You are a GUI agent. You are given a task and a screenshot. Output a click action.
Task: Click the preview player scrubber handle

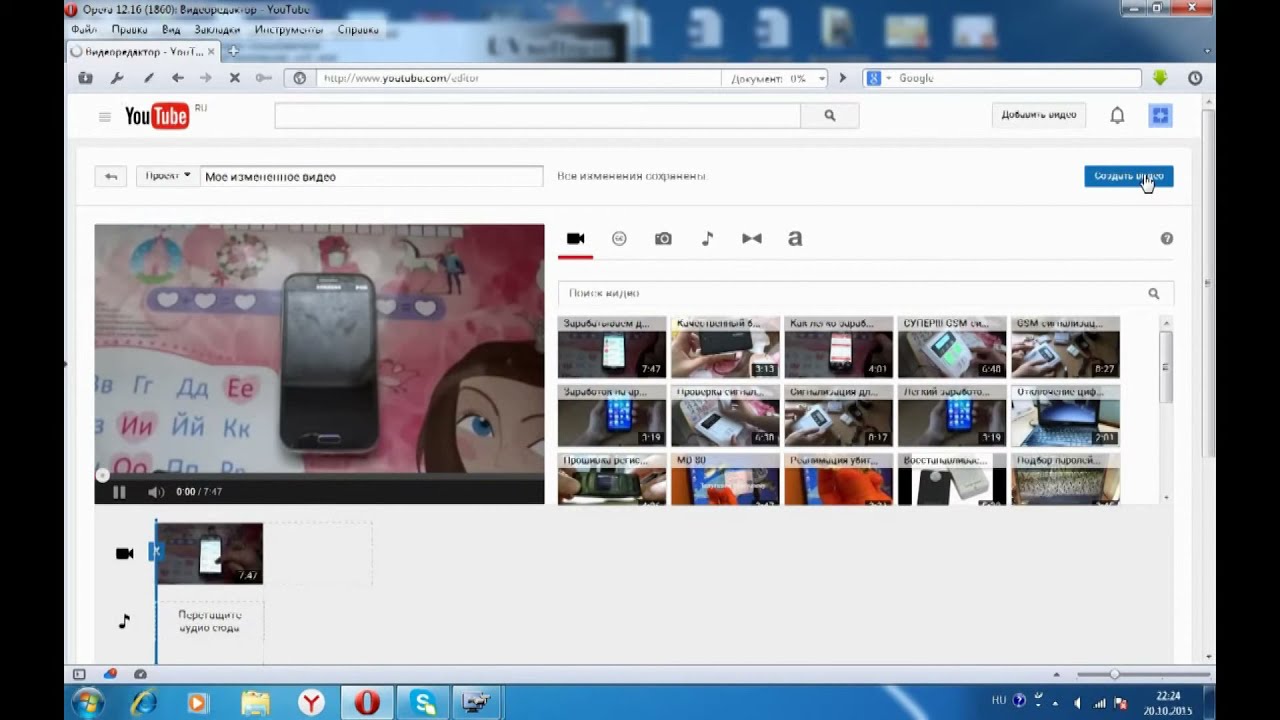(101, 476)
